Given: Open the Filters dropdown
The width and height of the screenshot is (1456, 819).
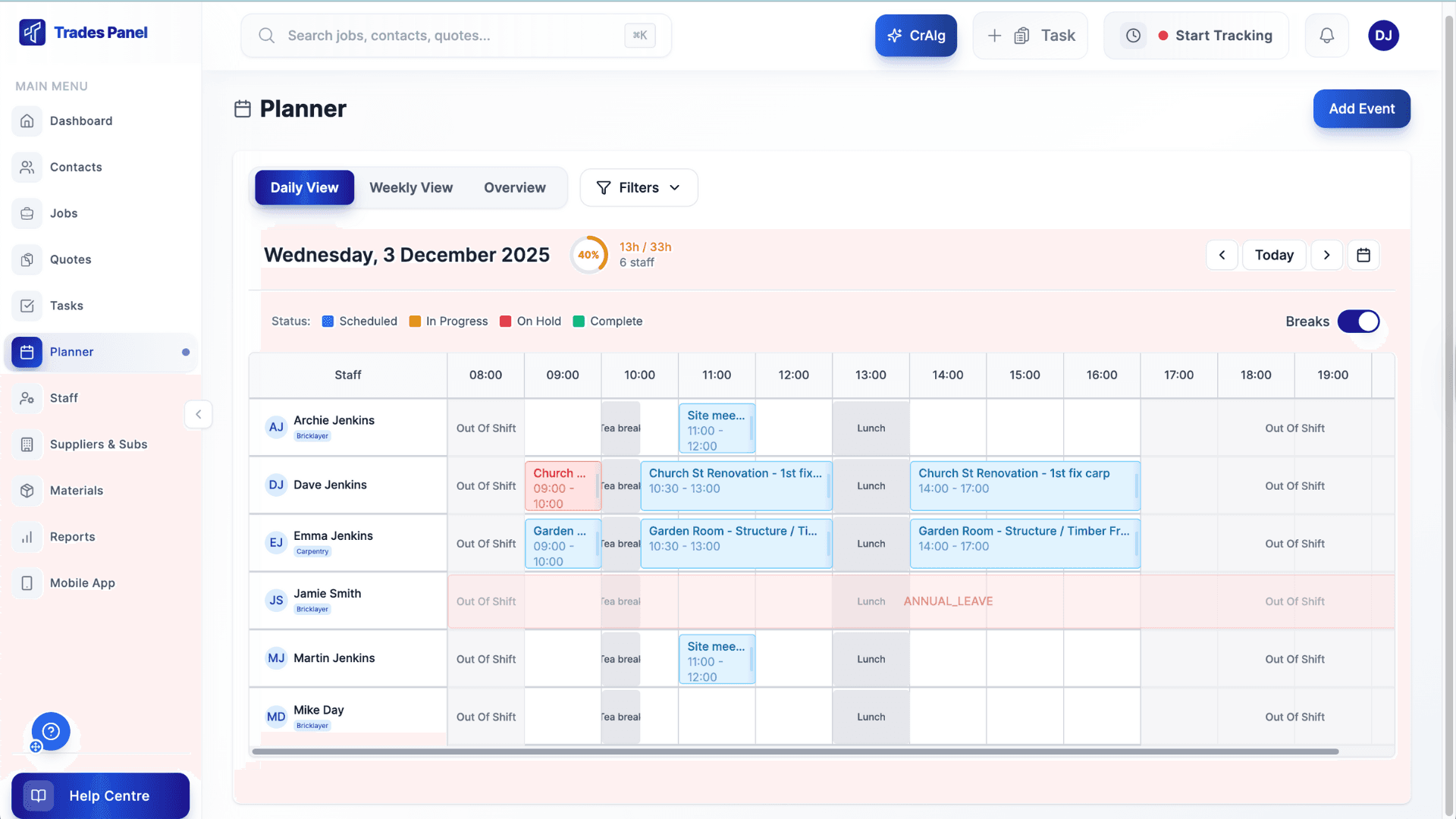Looking at the screenshot, I should [x=638, y=187].
